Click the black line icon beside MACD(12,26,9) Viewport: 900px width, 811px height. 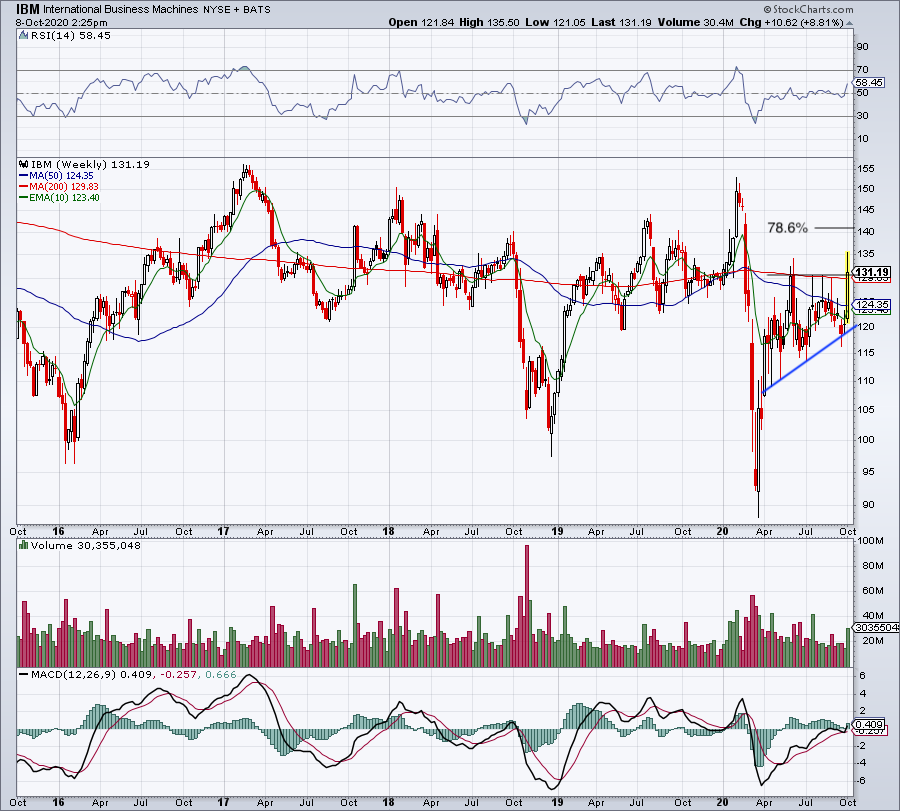tap(24, 674)
